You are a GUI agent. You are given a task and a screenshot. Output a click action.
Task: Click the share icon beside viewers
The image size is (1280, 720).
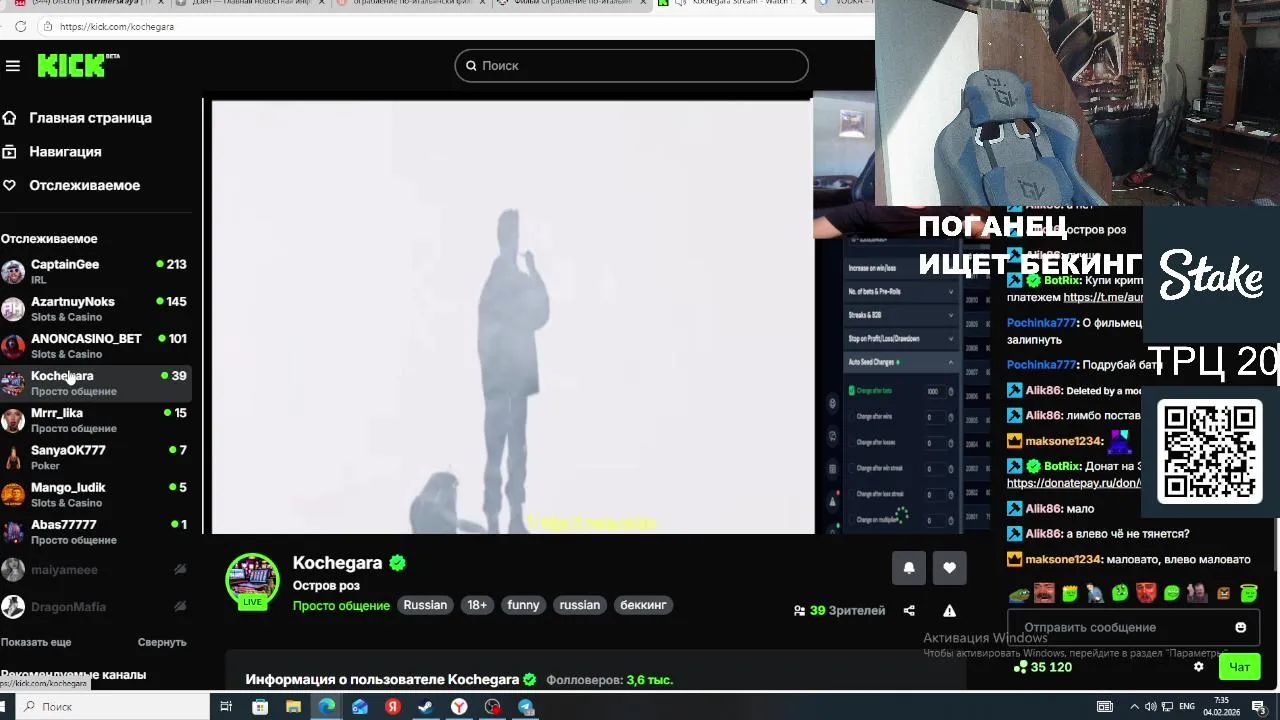pyautogui.click(x=909, y=611)
